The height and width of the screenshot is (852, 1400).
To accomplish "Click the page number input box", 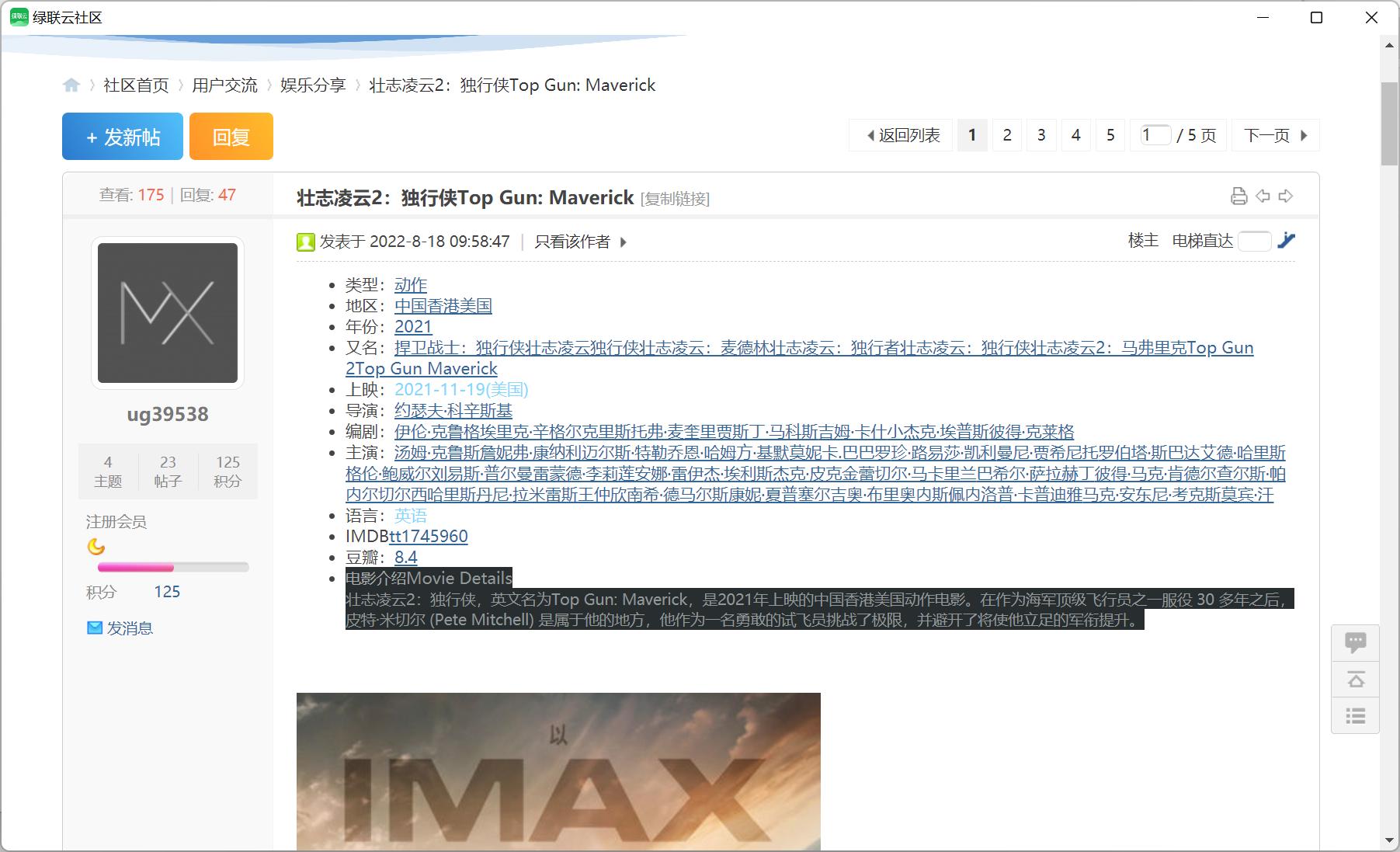I will [1155, 134].
